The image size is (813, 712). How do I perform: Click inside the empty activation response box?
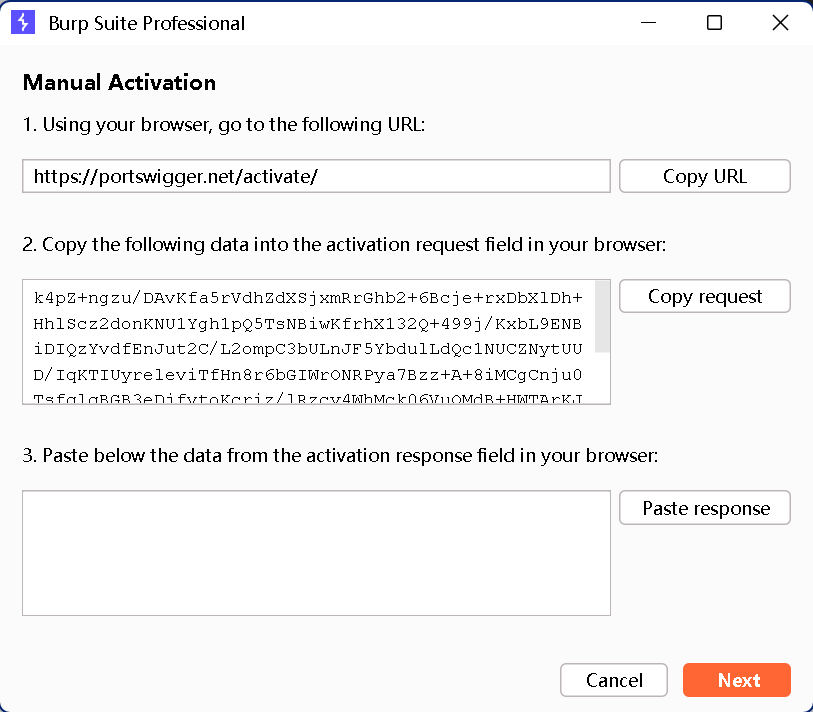tap(316, 553)
